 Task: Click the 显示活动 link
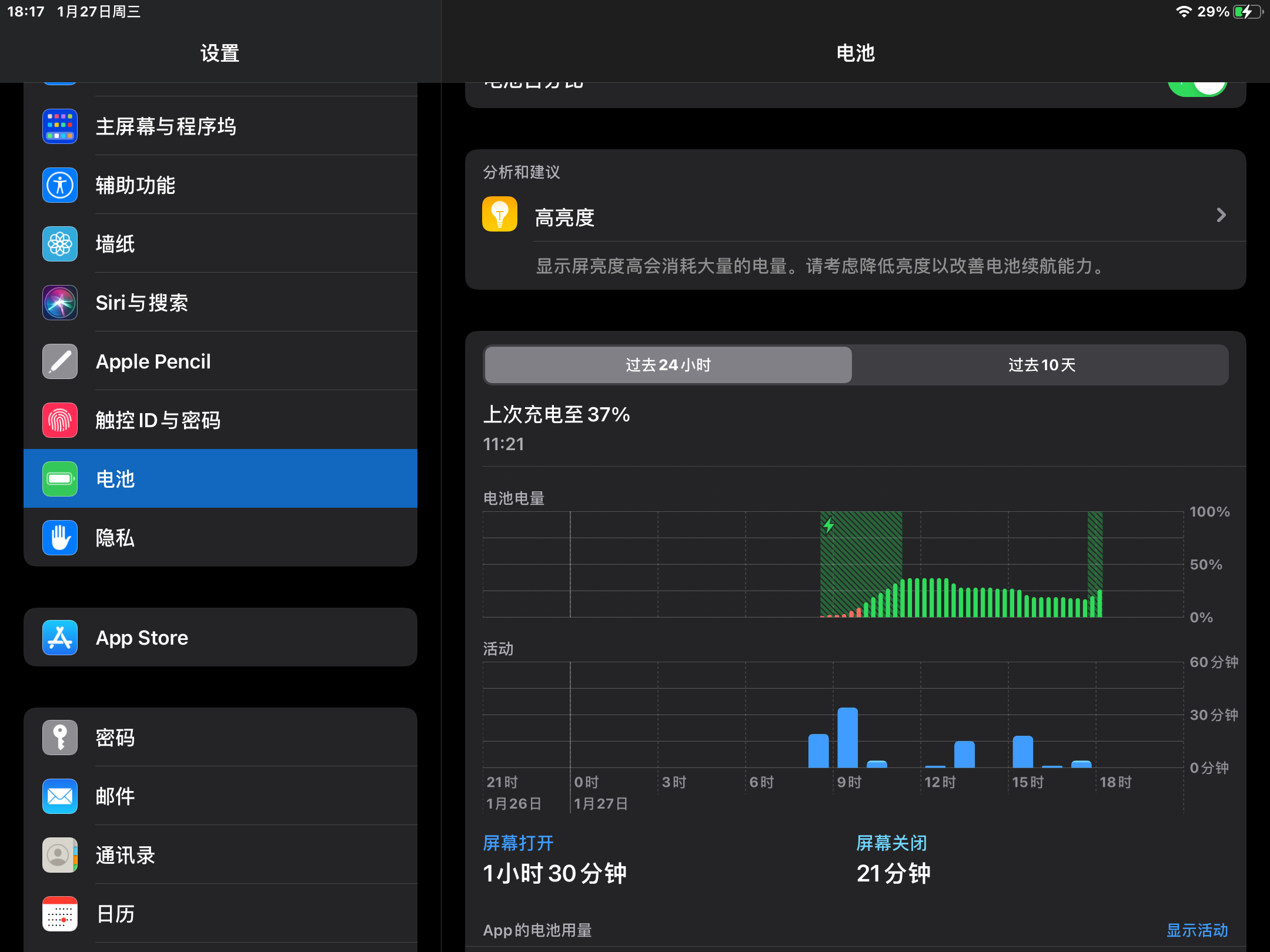[x=1197, y=930]
